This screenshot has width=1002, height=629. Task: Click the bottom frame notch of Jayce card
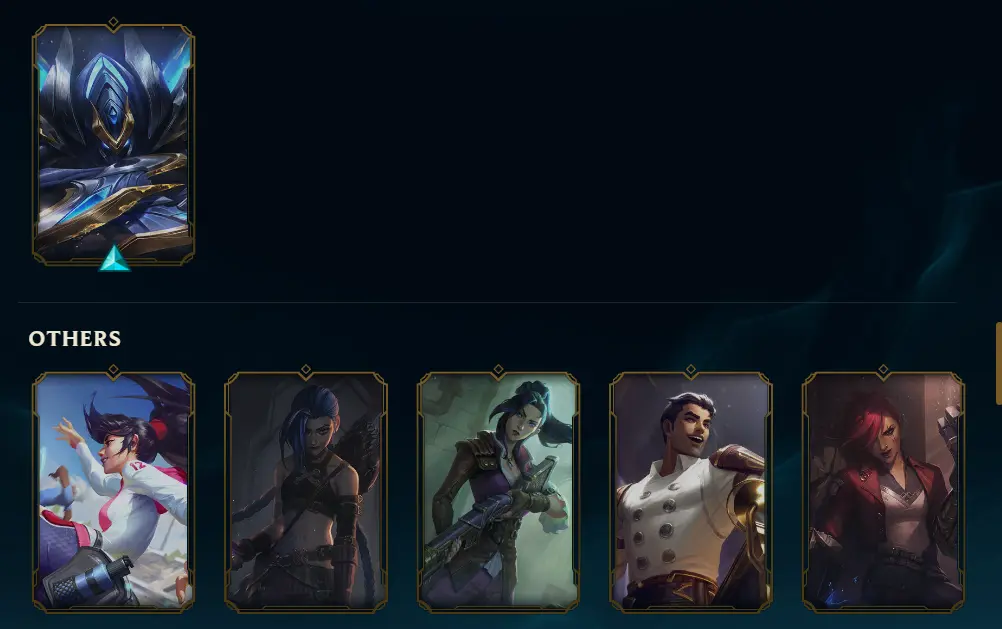[x=691, y=609]
